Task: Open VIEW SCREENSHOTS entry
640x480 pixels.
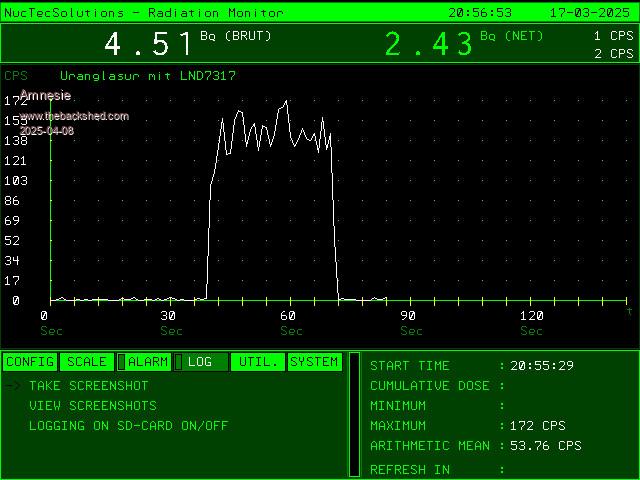Action: 92,406
